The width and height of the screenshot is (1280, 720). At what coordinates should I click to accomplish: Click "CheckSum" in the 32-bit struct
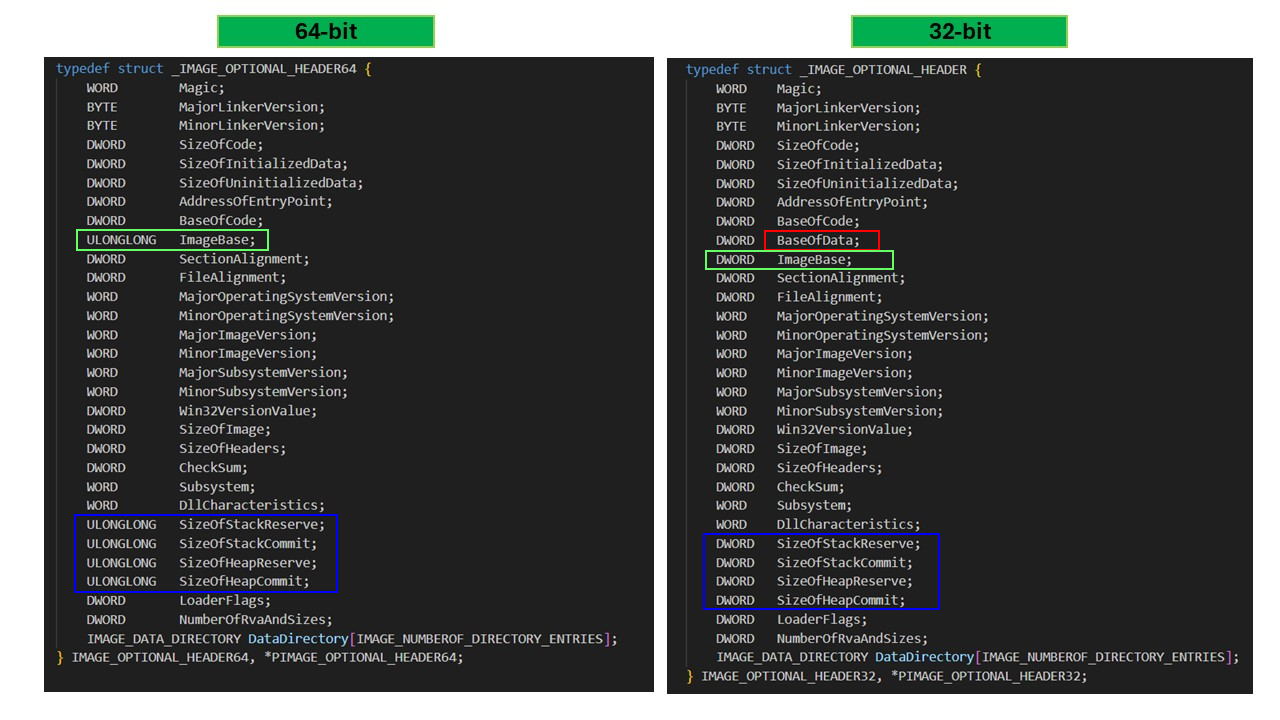click(808, 487)
